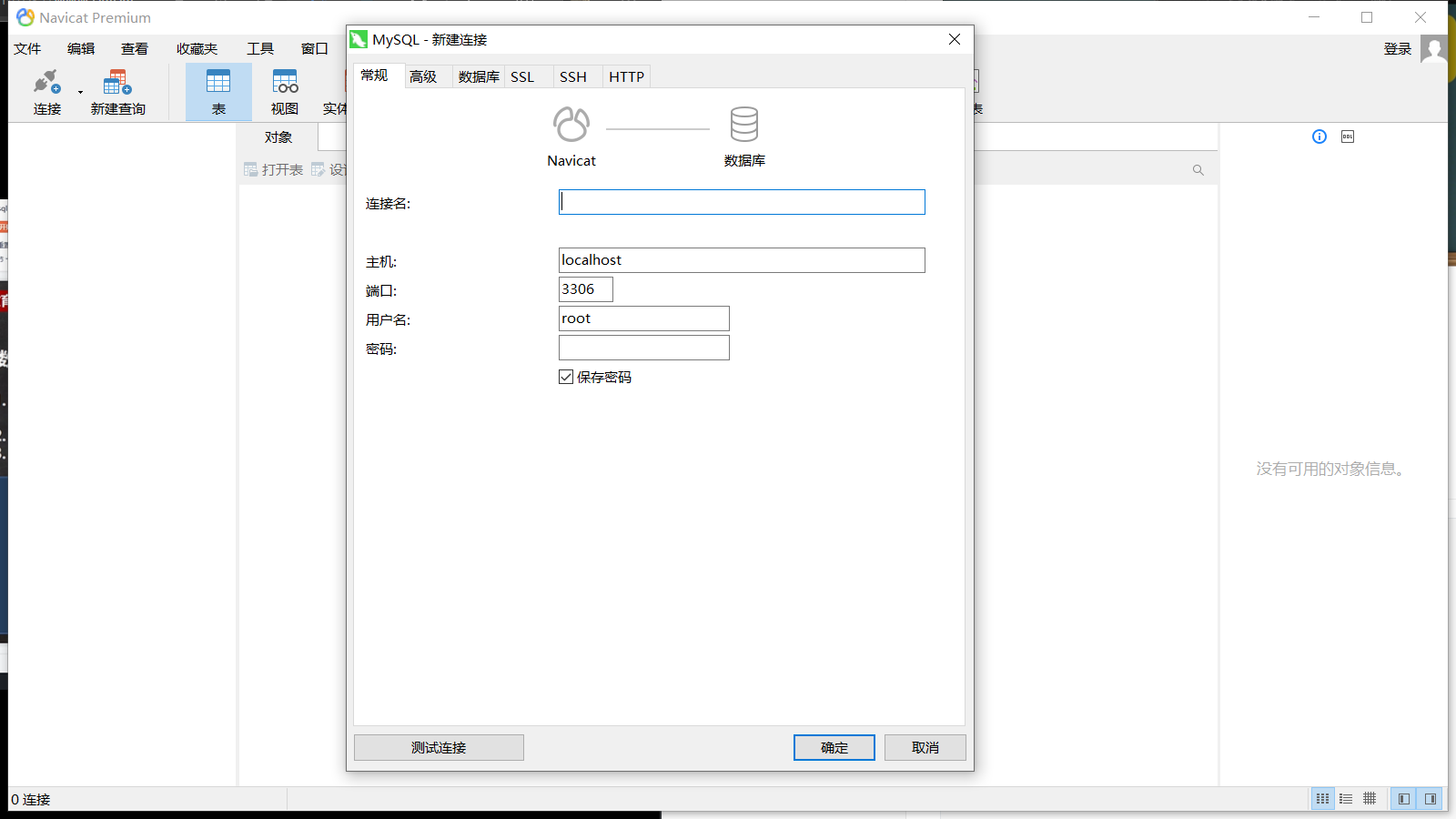The height and width of the screenshot is (819, 1456).
Task: Switch to the SSH tab
Action: [573, 76]
